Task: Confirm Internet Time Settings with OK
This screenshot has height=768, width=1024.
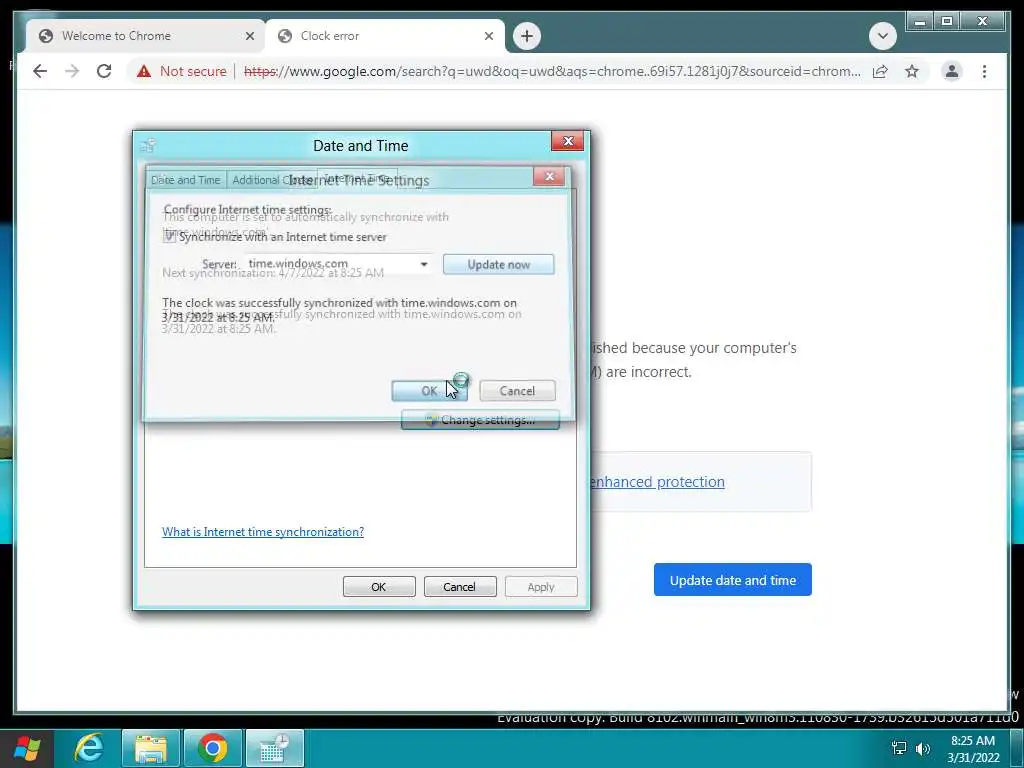Action: click(x=429, y=391)
